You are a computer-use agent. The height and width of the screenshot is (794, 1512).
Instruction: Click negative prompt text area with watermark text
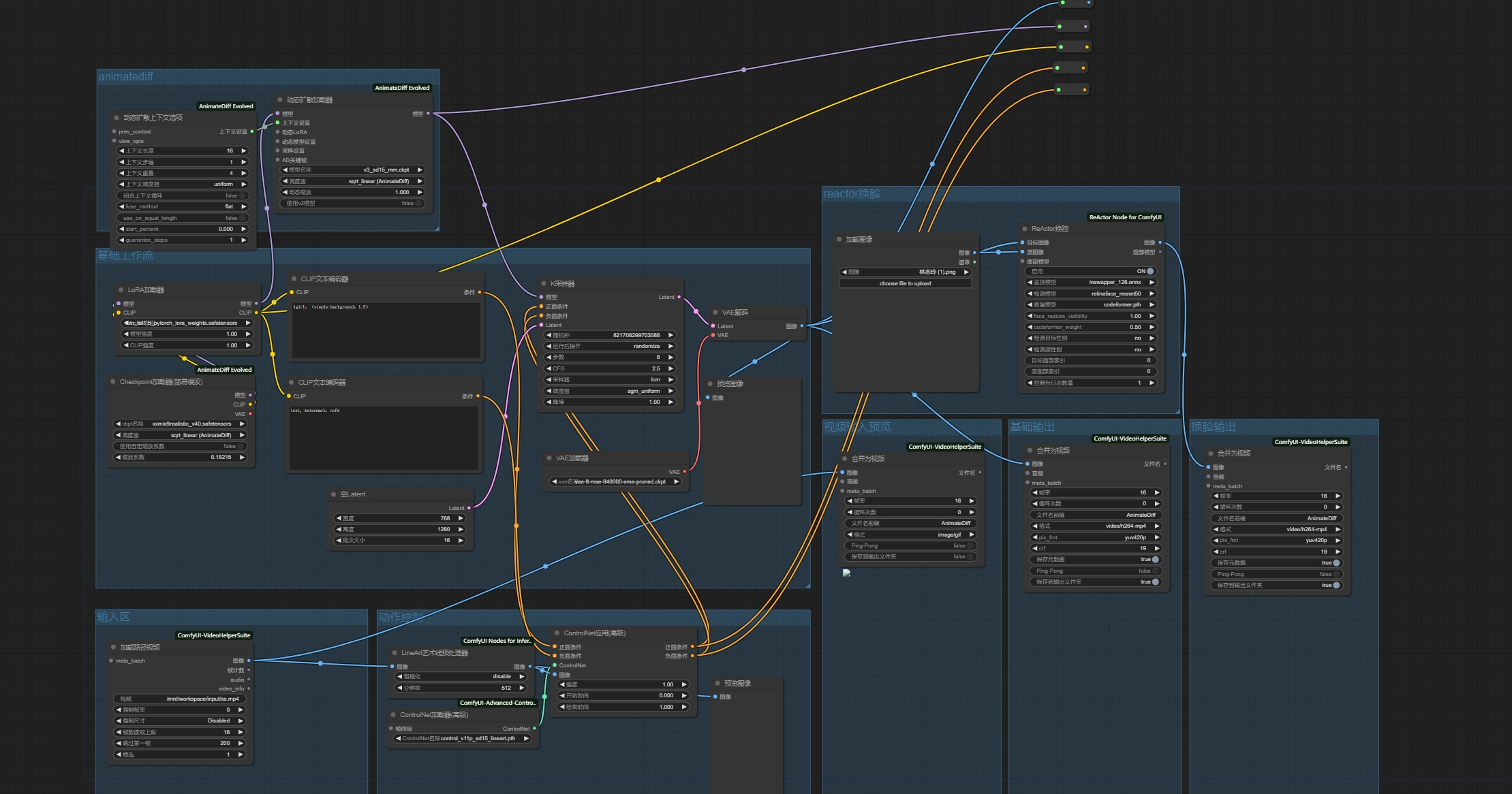384,439
